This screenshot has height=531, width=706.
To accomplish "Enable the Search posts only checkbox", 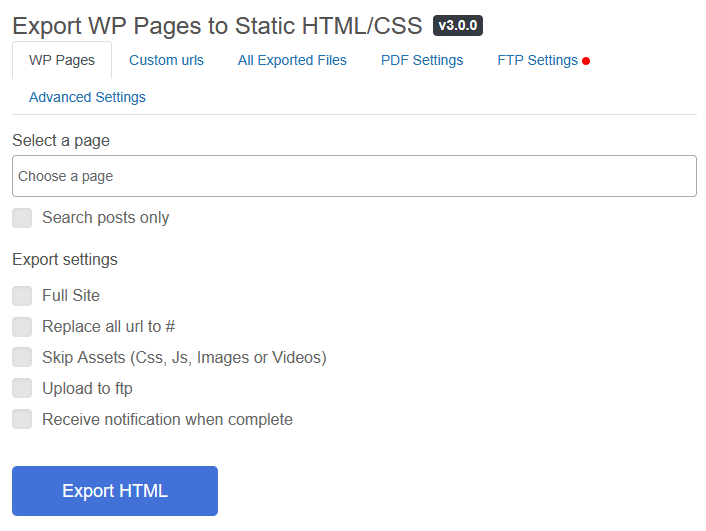I will tap(22, 218).
